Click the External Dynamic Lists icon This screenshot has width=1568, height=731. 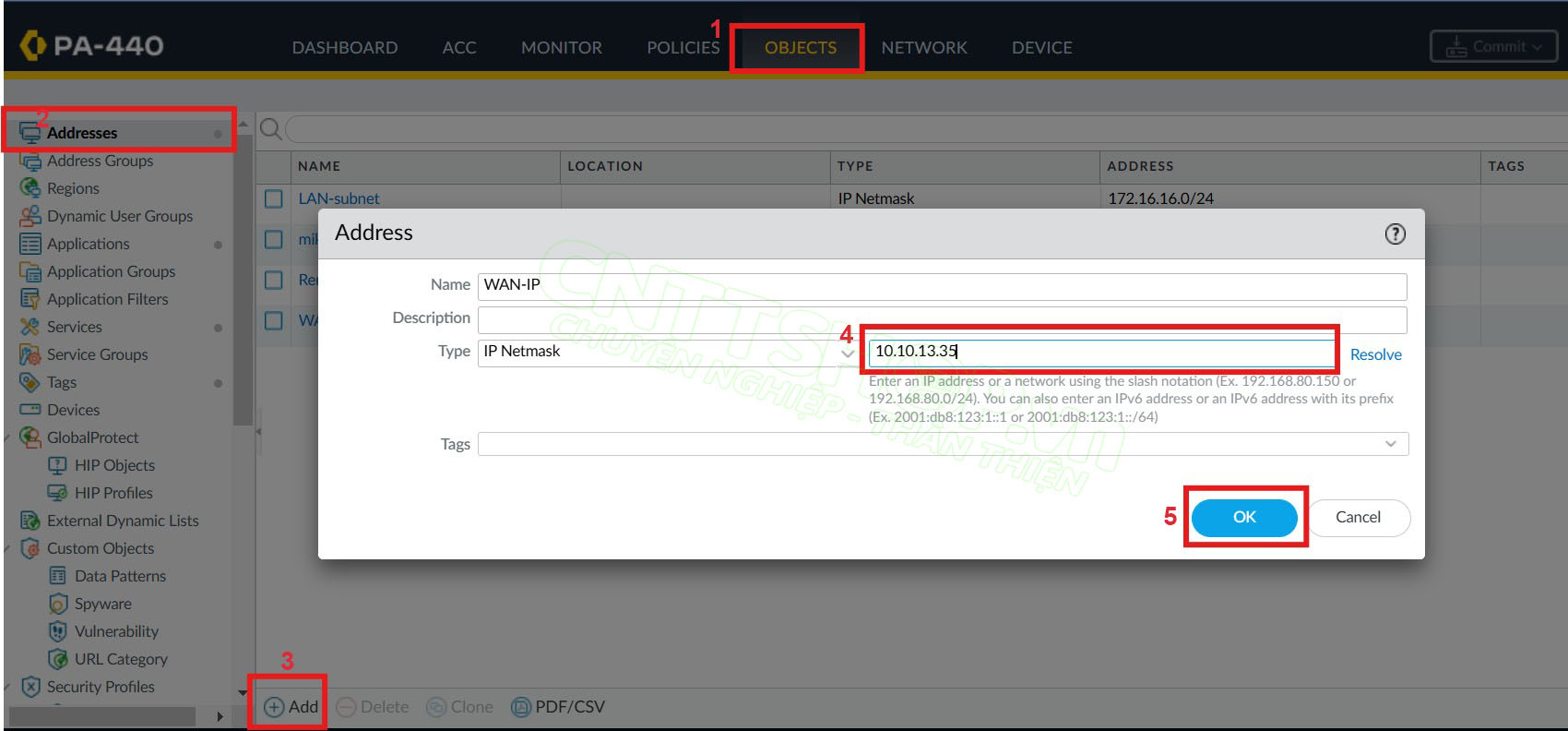[30, 521]
